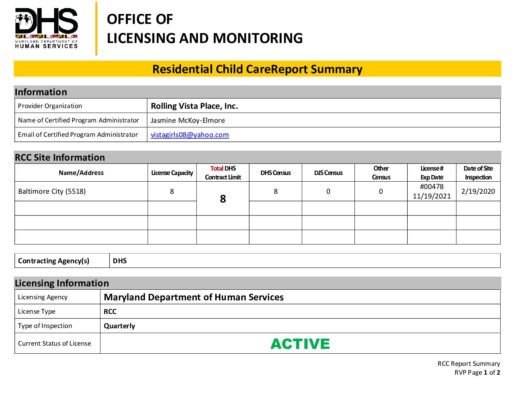The image size is (518, 400).
Task: Click the Total DHS Contract Limit header
Action: tap(223, 173)
